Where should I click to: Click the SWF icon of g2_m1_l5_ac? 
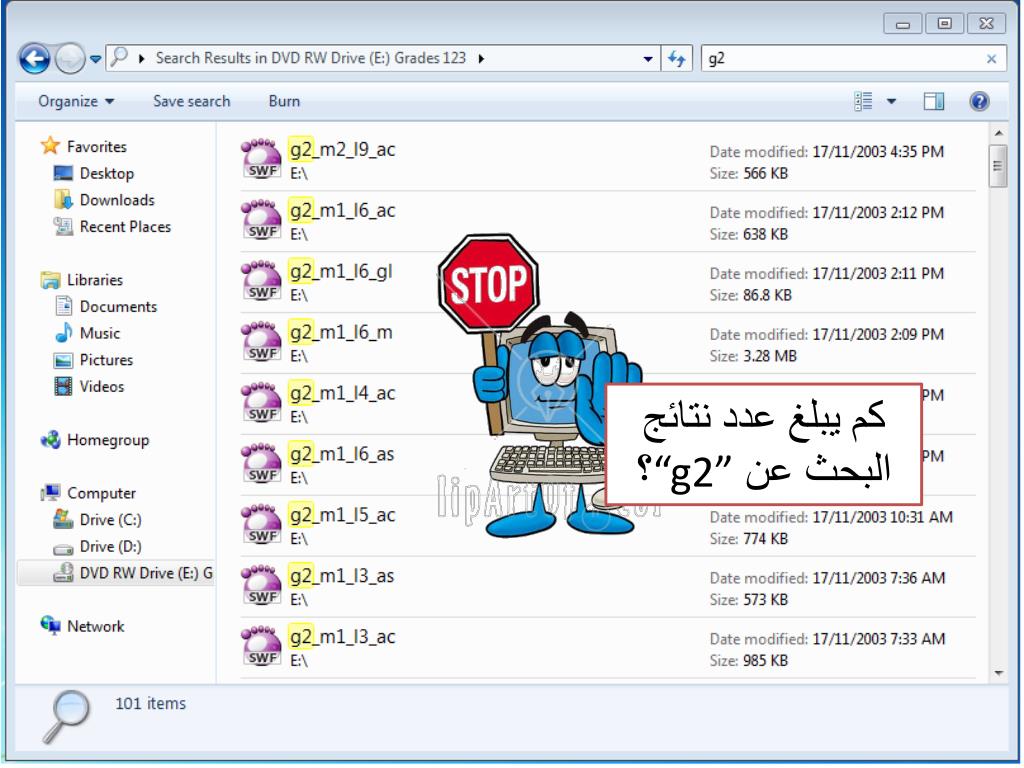point(261,524)
